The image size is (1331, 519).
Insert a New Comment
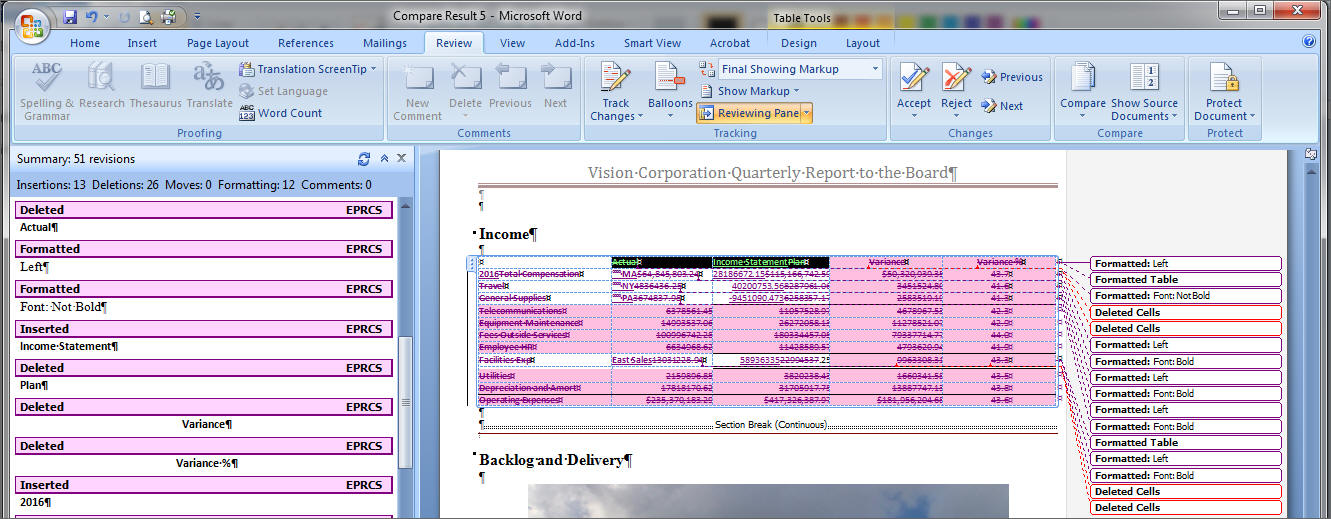417,78
